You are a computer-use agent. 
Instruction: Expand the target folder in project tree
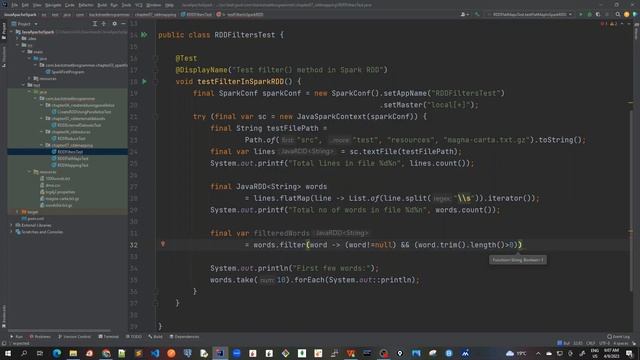click(17, 212)
